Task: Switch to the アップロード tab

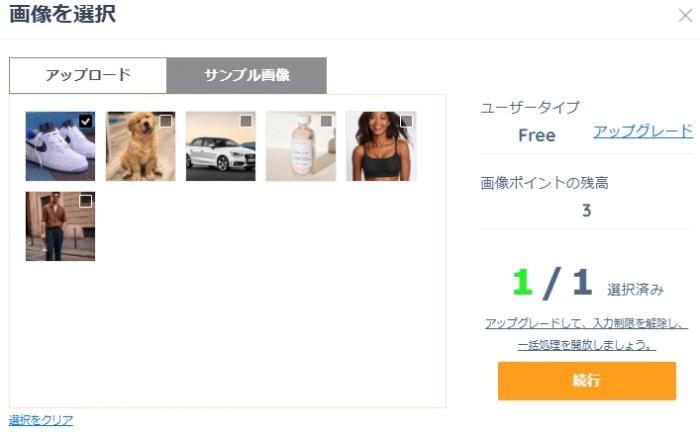Action: tap(88, 75)
